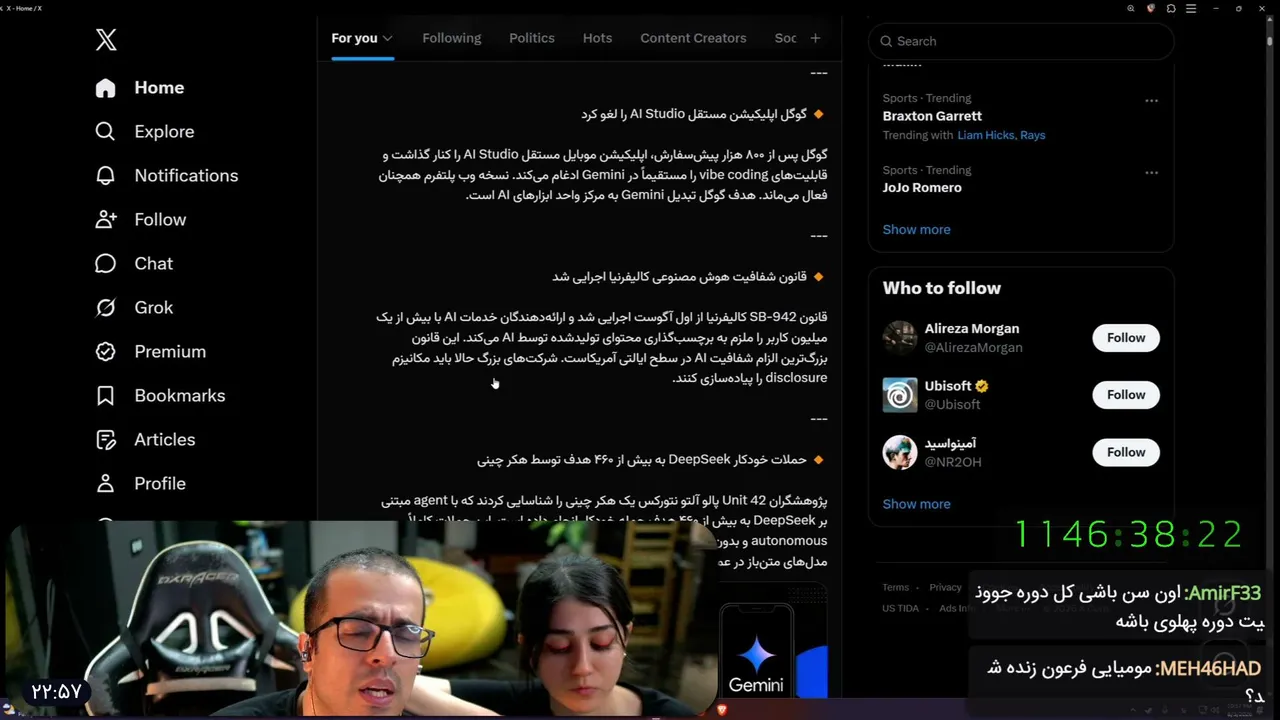Click the Grok icon in the sidebar
The image size is (1280, 720).
point(105,308)
